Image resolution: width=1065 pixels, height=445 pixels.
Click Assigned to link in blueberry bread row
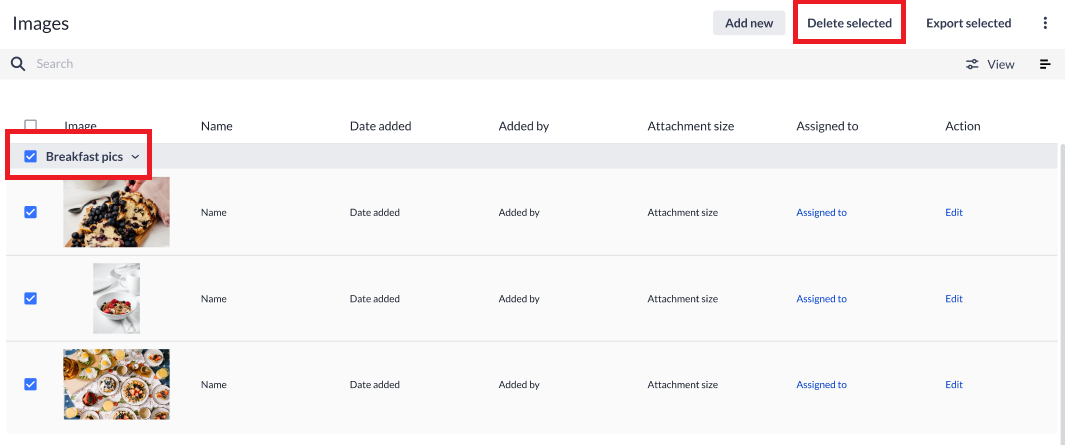pos(821,213)
